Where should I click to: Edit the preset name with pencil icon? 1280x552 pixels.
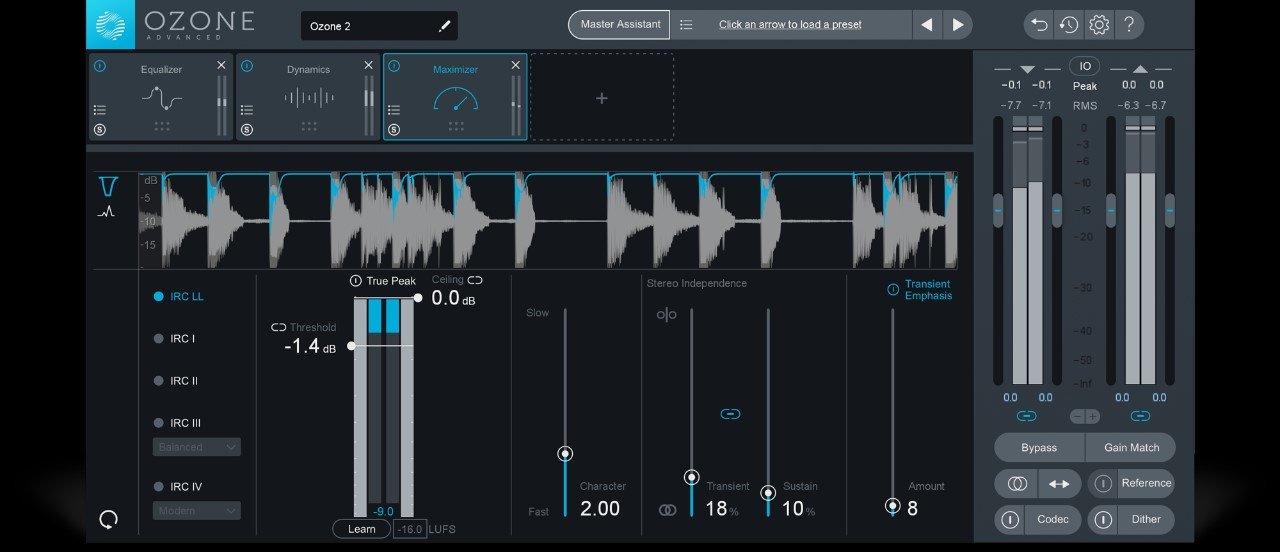point(445,26)
